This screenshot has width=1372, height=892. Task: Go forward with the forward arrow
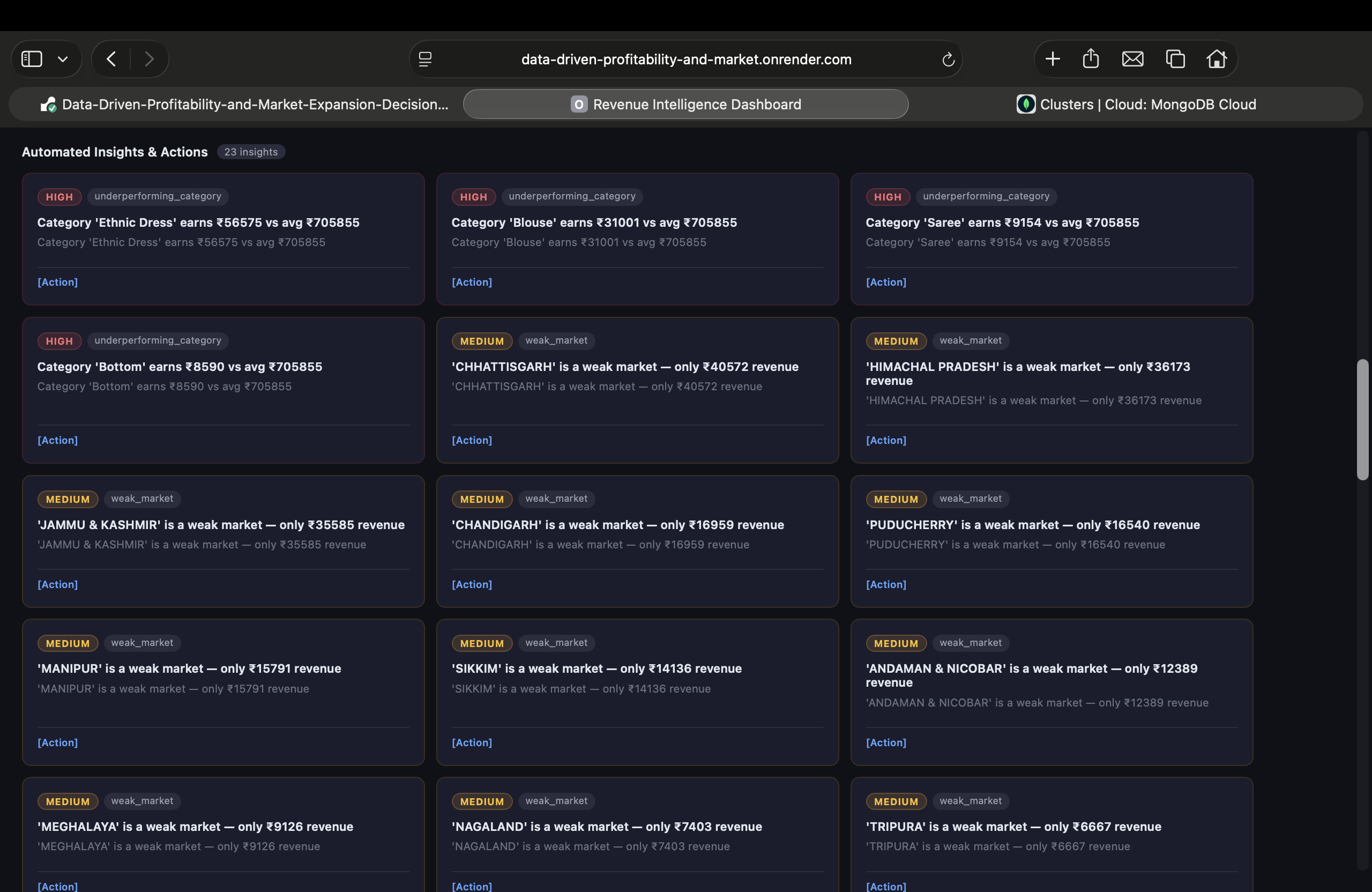click(150, 59)
